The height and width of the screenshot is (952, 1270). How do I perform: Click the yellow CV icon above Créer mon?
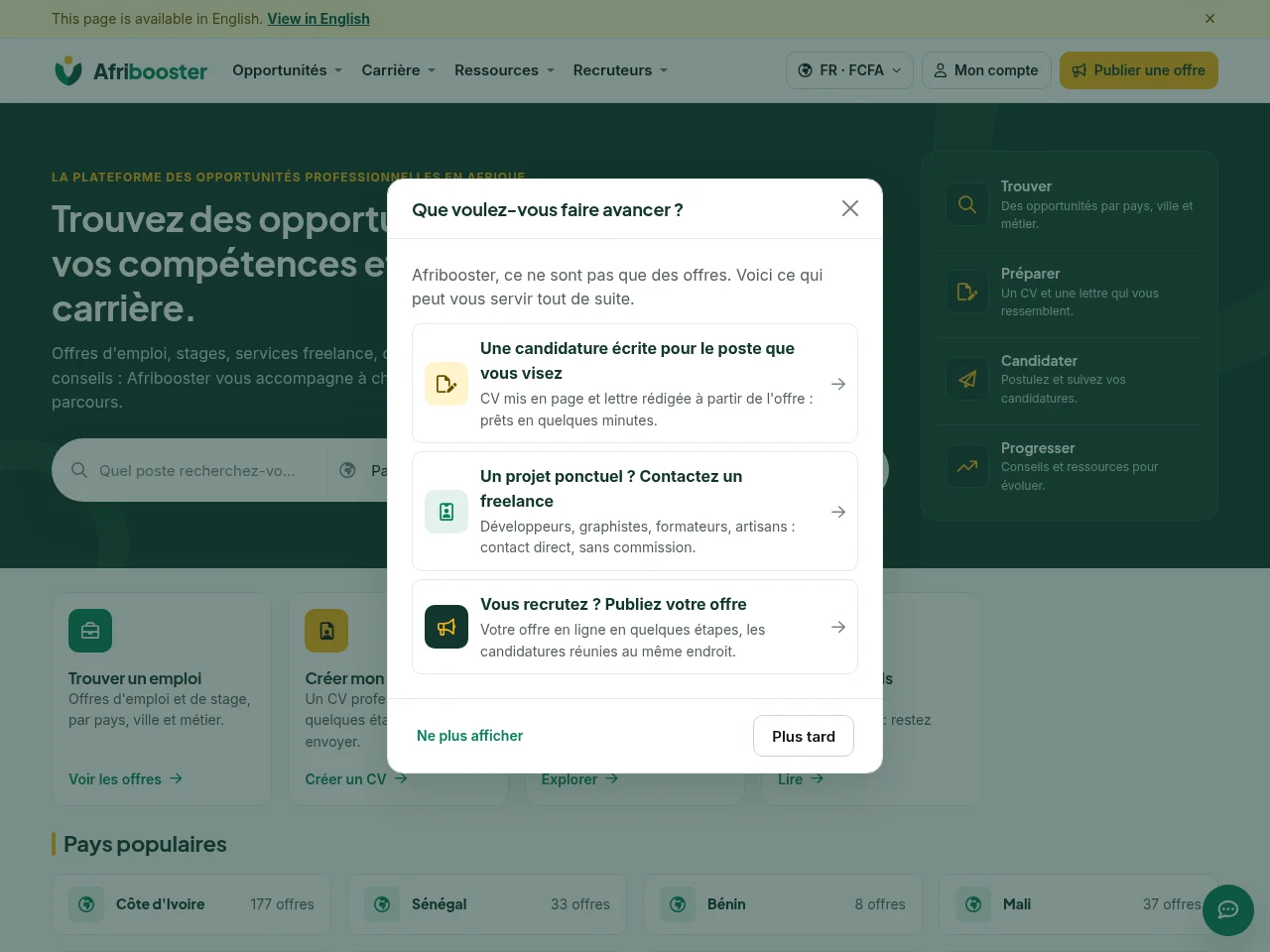coord(326,631)
